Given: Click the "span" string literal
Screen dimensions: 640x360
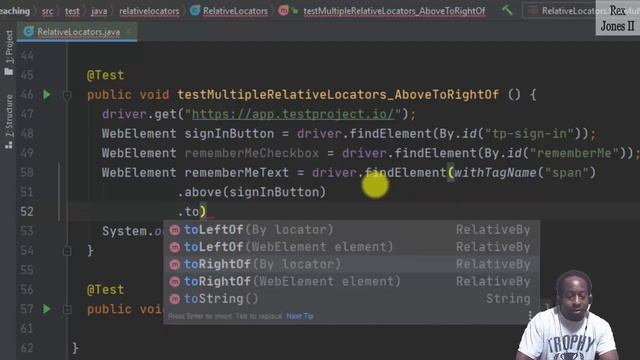Looking at the screenshot, I should tap(566, 173).
